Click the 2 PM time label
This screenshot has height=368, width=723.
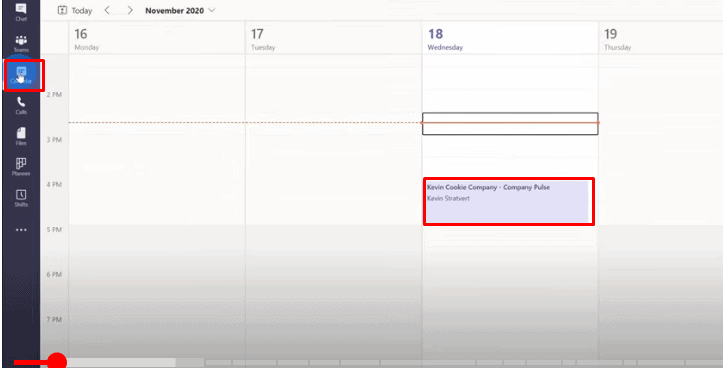pyautogui.click(x=54, y=95)
